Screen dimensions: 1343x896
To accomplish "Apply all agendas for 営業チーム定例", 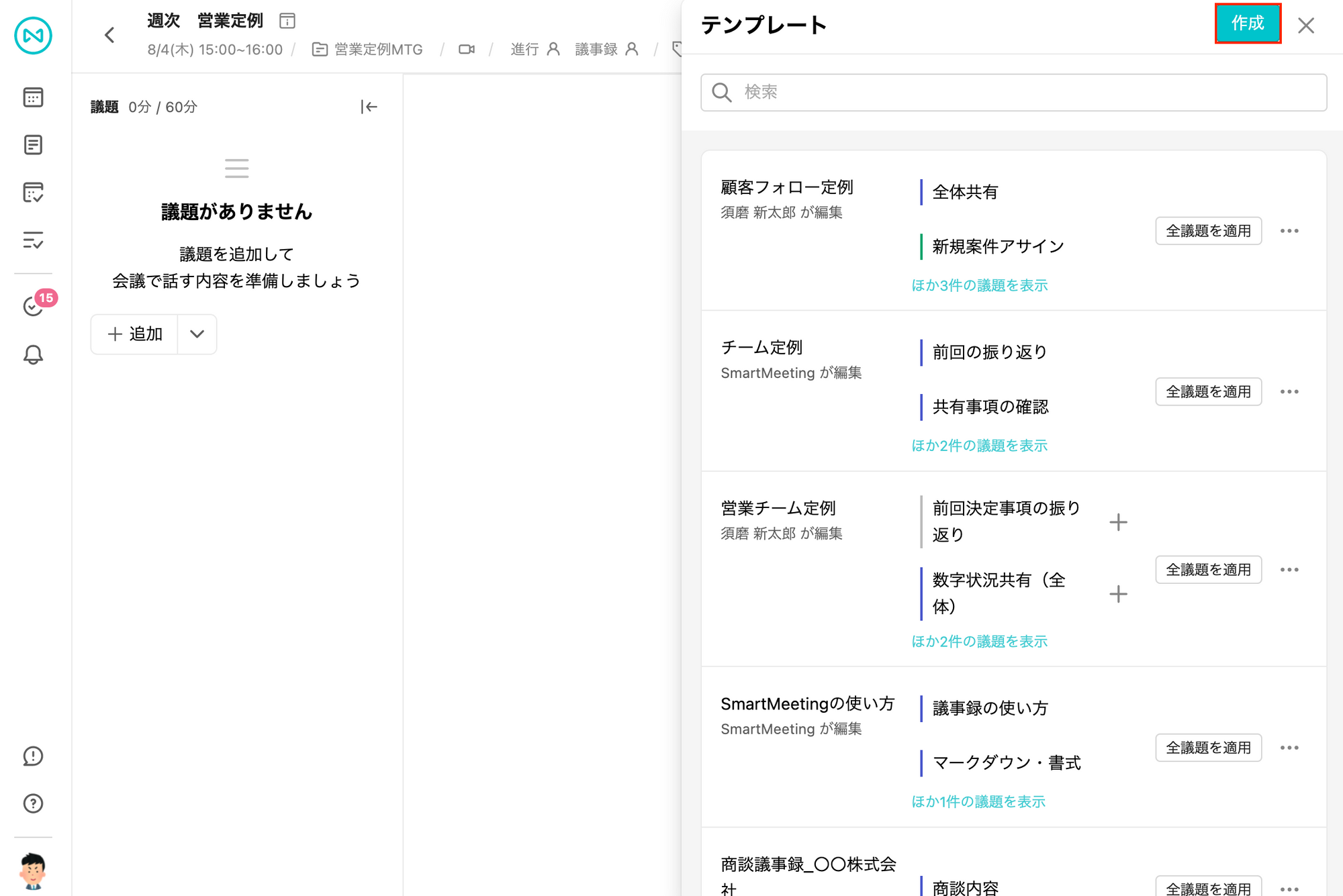I will point(1209,570).
